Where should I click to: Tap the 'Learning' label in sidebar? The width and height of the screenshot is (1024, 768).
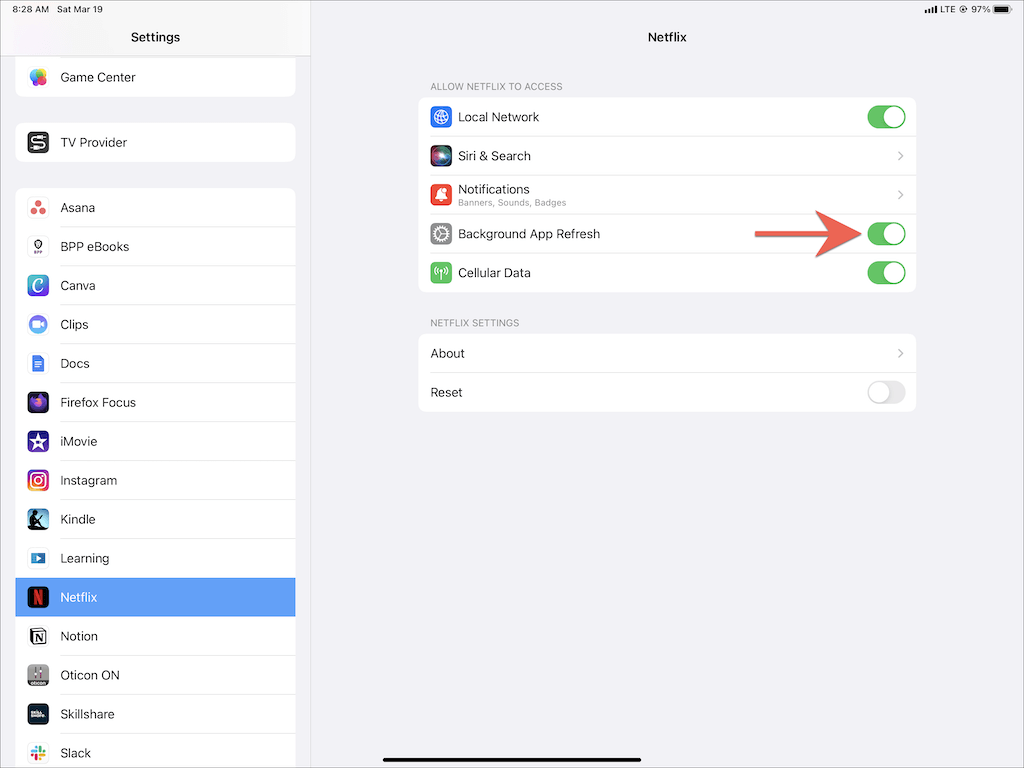pos(85,558)
